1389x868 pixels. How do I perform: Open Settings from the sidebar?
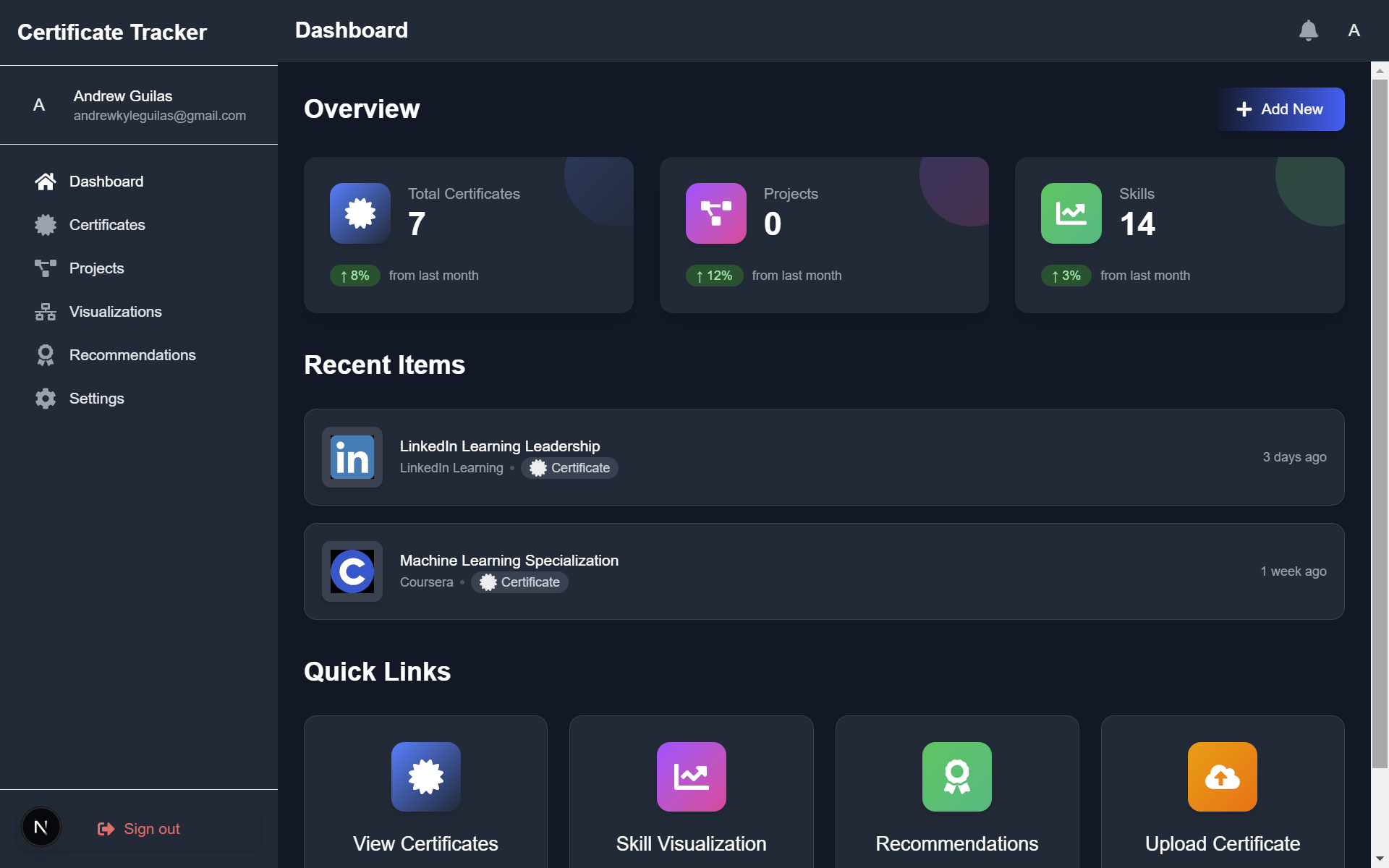[96, 399]
